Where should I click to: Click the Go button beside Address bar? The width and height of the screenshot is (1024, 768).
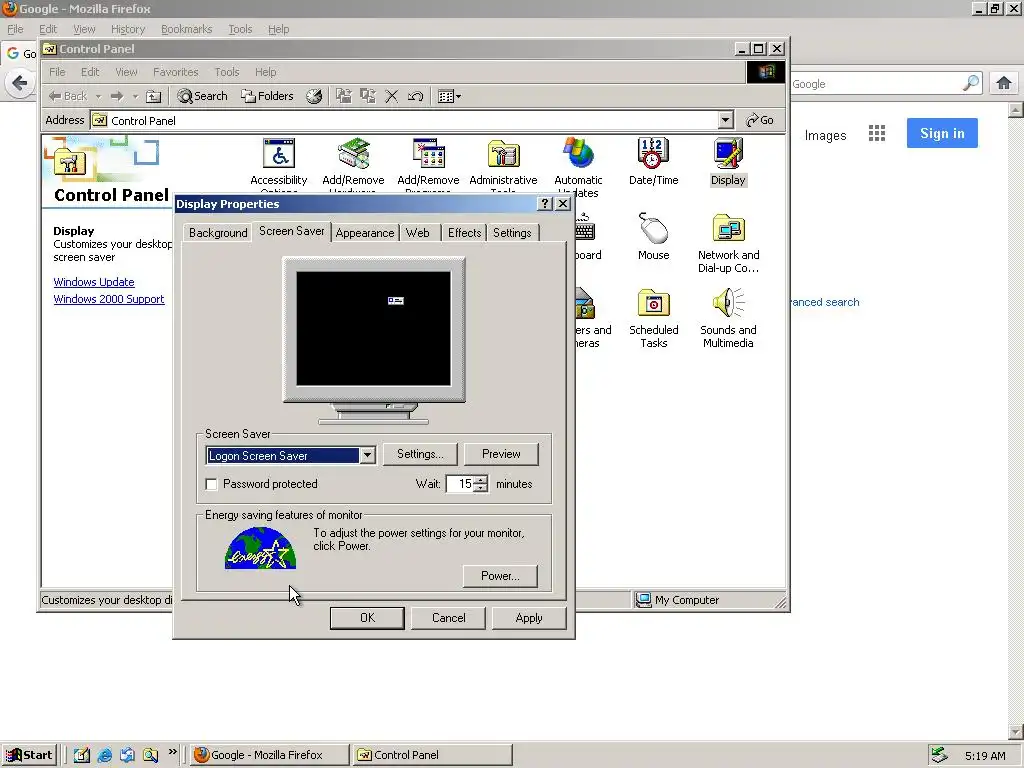coord(760,120)
